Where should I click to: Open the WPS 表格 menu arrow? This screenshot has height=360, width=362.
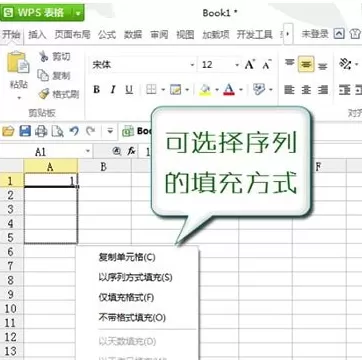tap(78, 13)
